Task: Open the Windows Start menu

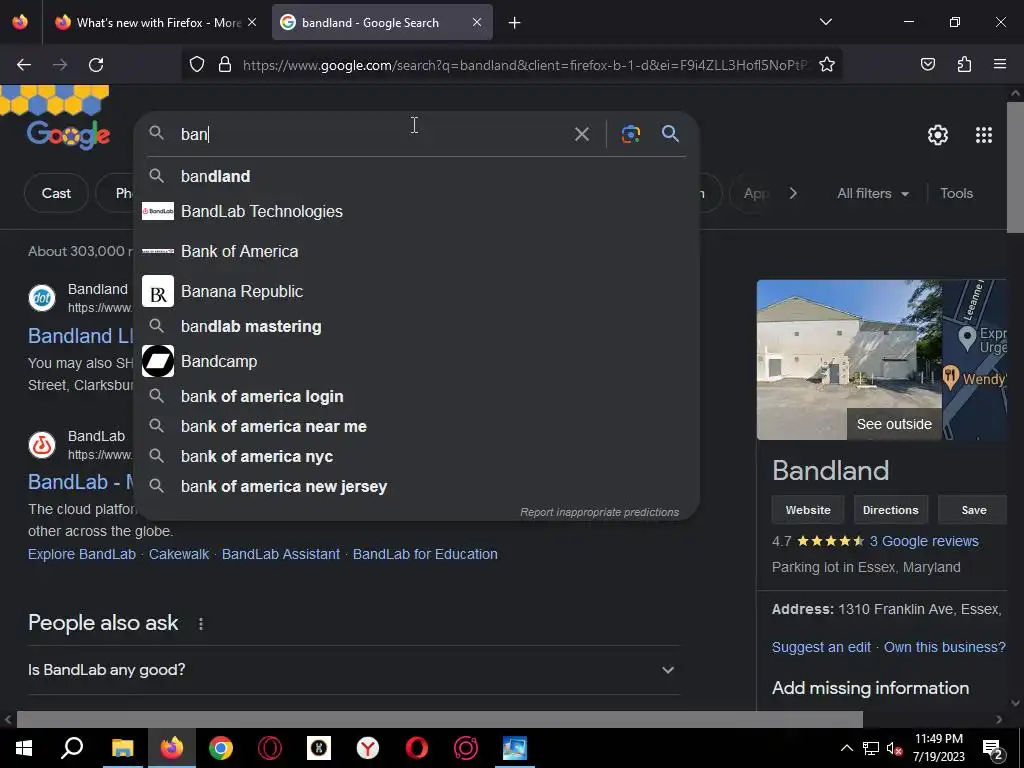Action: pos(24,748)
